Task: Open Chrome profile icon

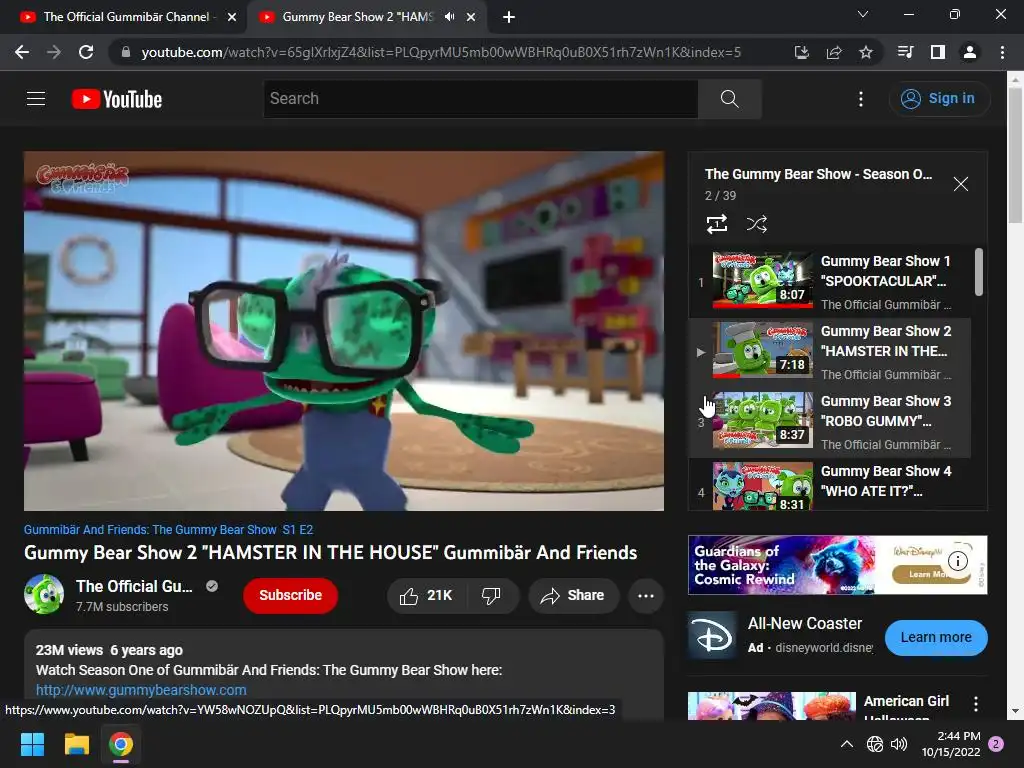Action: pyautogui.click(x=970, y=52)
